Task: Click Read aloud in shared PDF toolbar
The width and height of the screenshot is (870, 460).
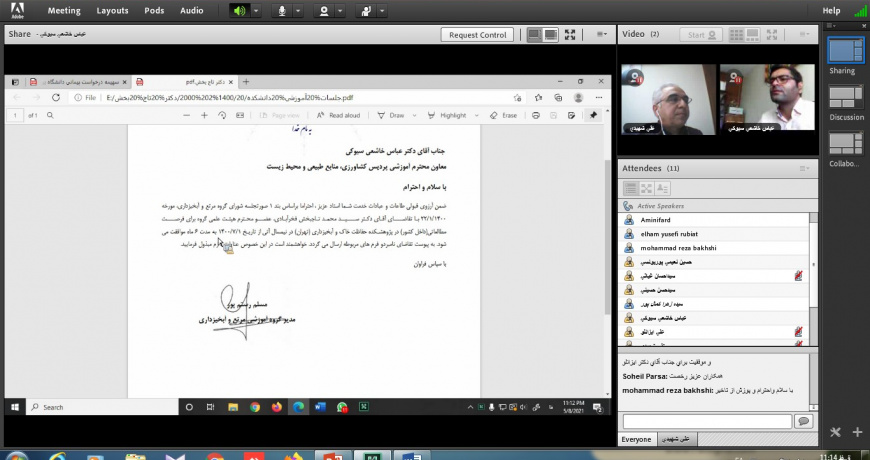Action: point(338,115)
